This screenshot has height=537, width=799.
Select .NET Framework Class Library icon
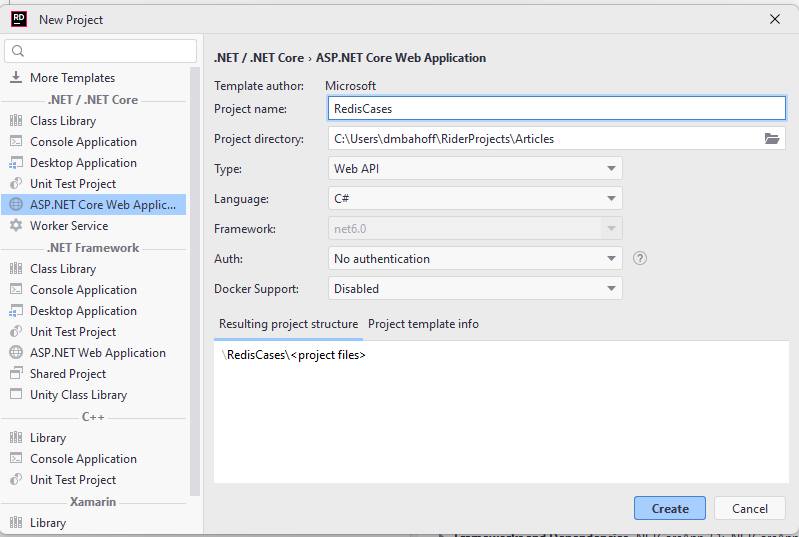pos(16,268)
